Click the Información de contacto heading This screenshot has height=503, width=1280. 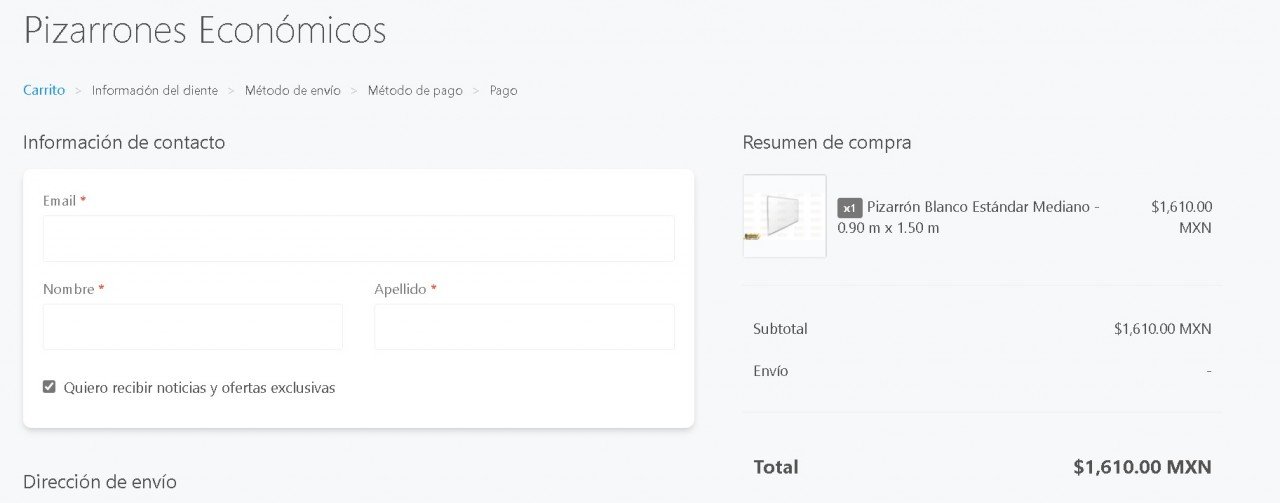click(124, 142)
